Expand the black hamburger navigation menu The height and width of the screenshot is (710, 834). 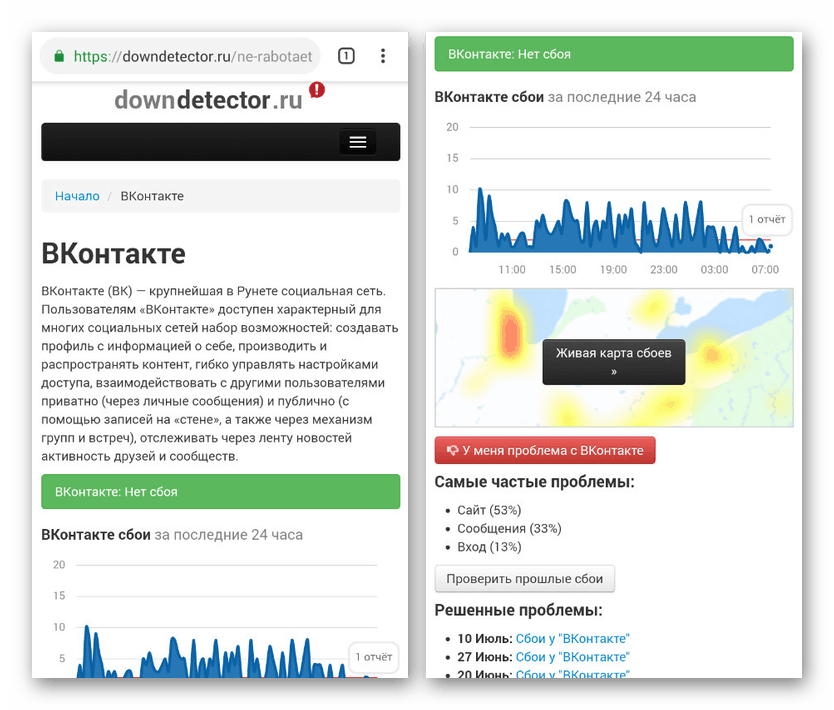point(358,141)
